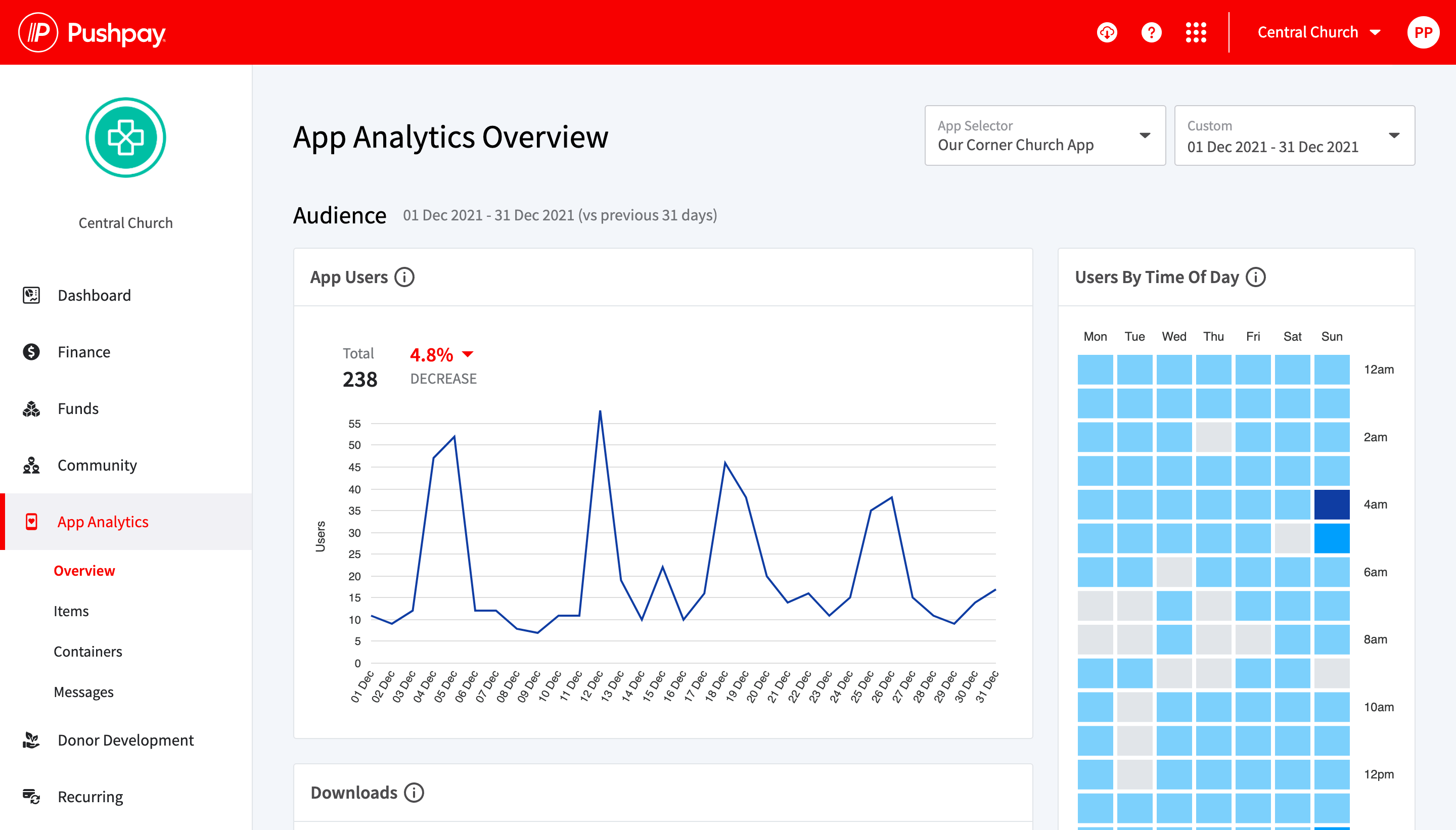Open the Recurring section
Screen dimensions: 1456x830
pos(89,796)
